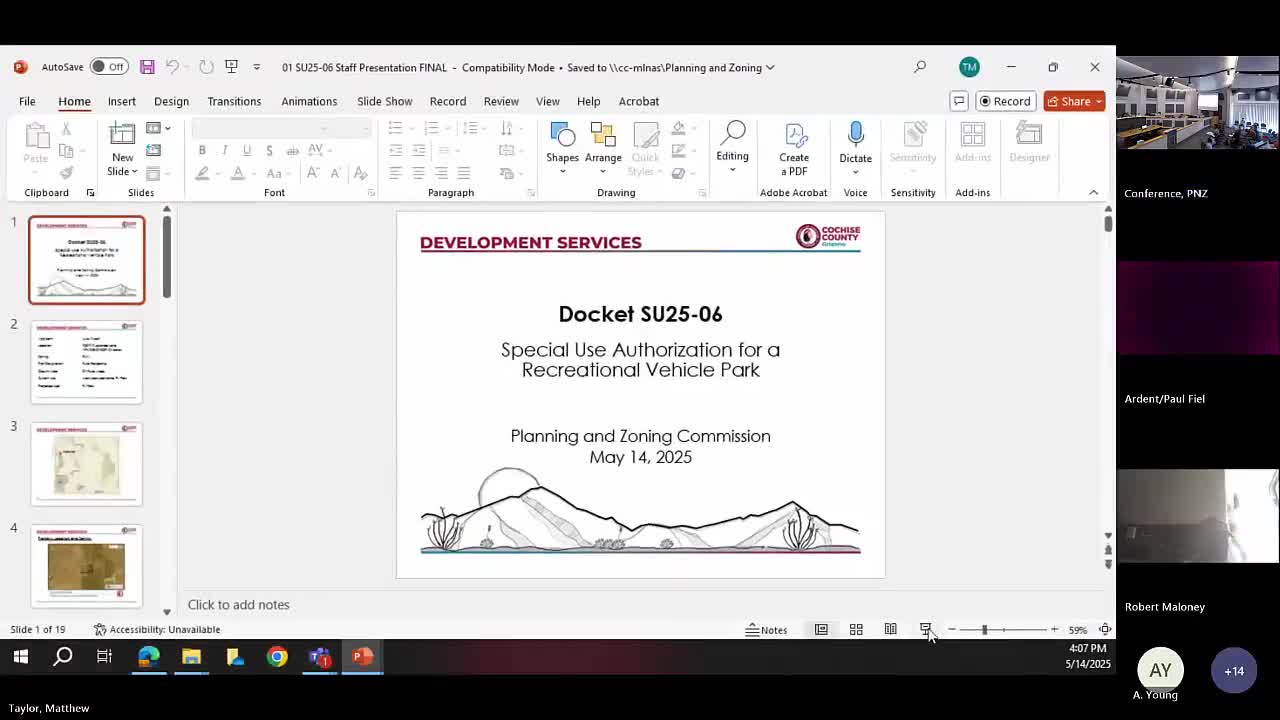Viewport: 1280px width, 720px height.
Task: Switch to Normal view button
Action: pos(821,630)
